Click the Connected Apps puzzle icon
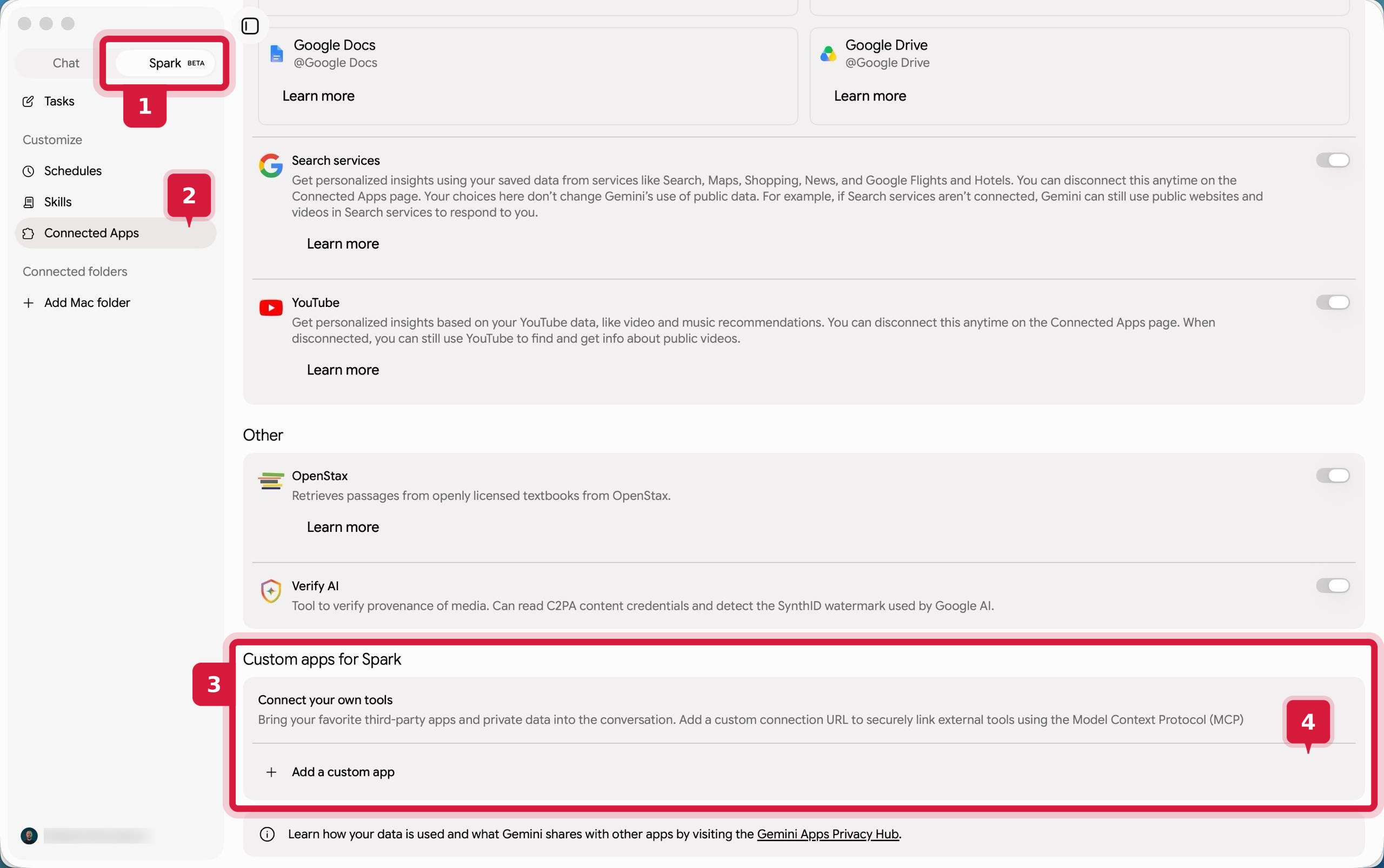Screen dimensions: 1384x868 (x=28, y=233)
